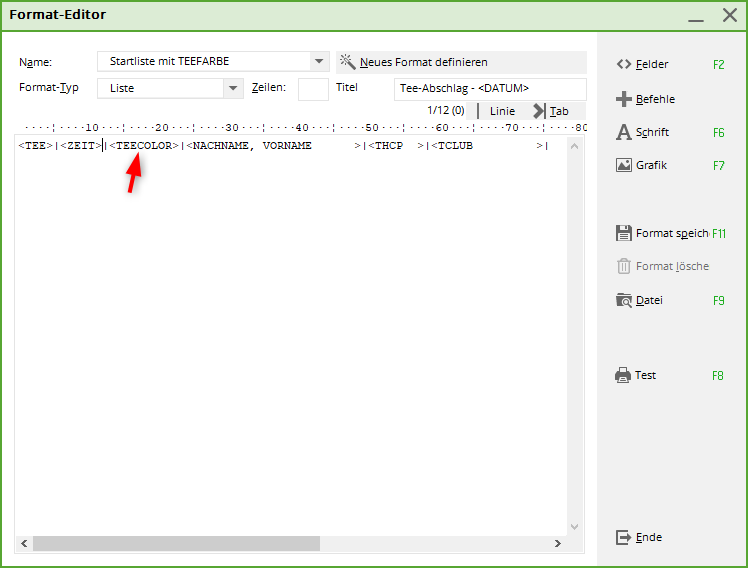The width and height of the screenshot is (748, 568).
Task: Click Neues Format definieren button
Action: click(x=461, y=62)
